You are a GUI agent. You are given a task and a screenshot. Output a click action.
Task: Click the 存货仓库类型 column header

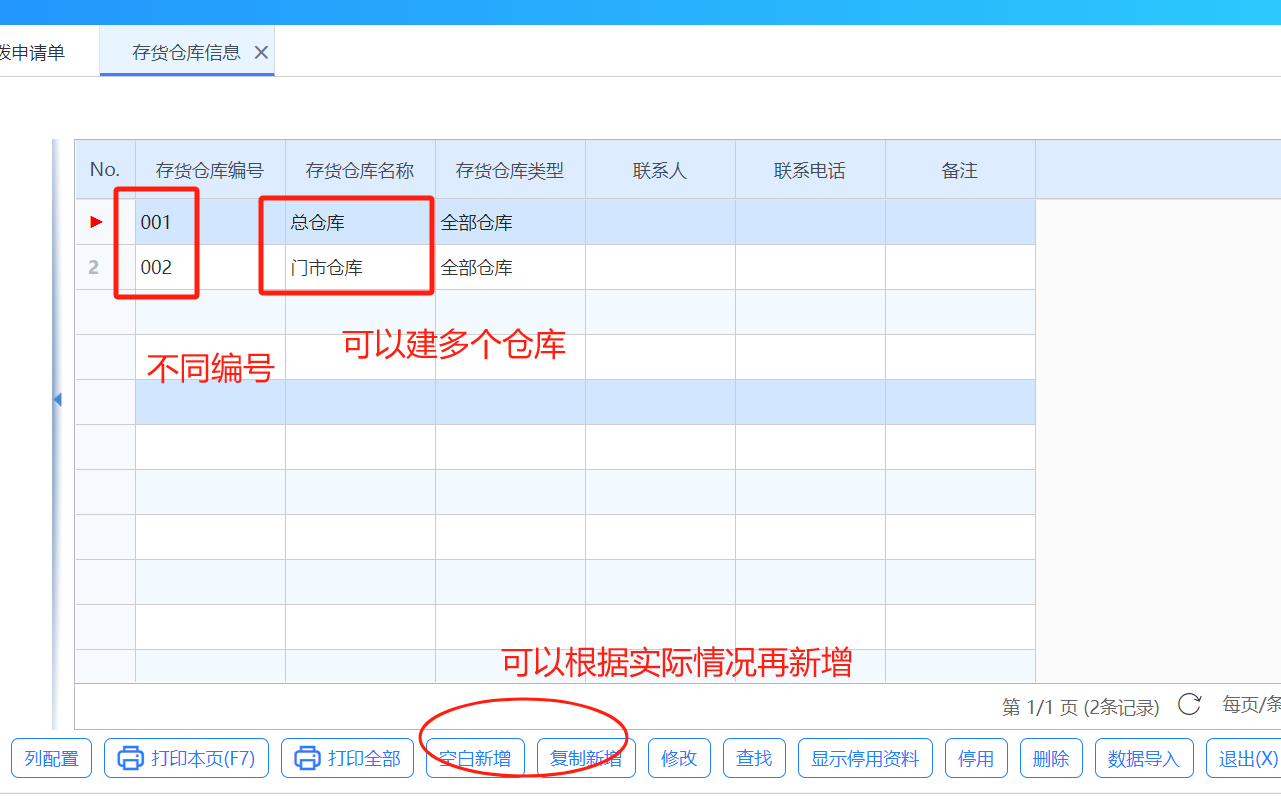coord(510,171)
